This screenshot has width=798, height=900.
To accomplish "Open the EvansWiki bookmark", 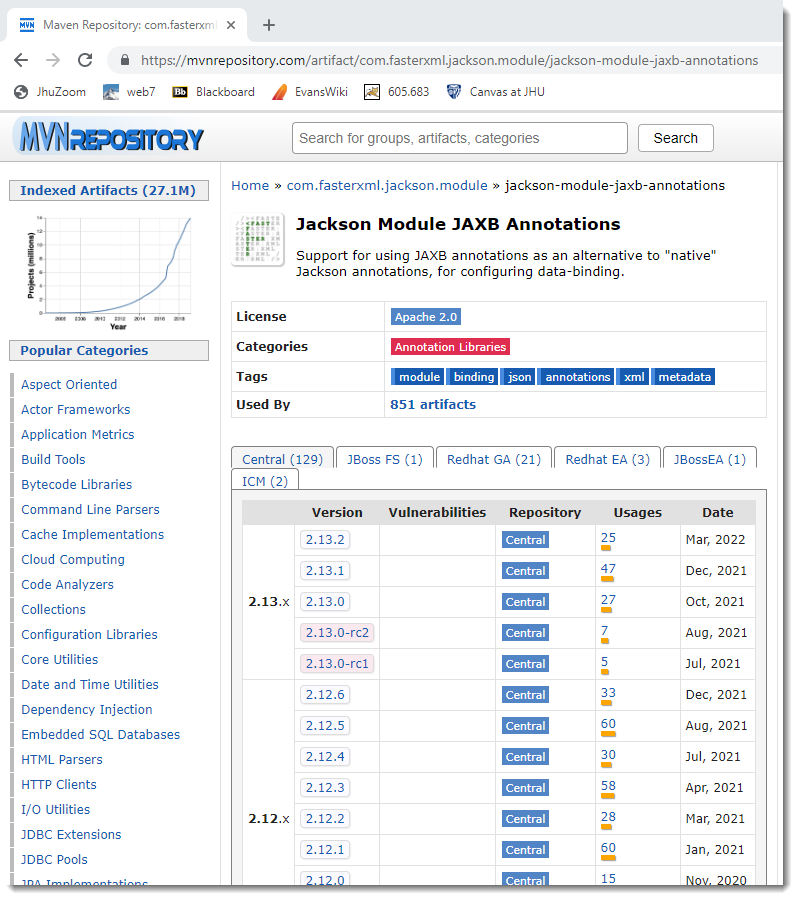I will click(310, 92).
